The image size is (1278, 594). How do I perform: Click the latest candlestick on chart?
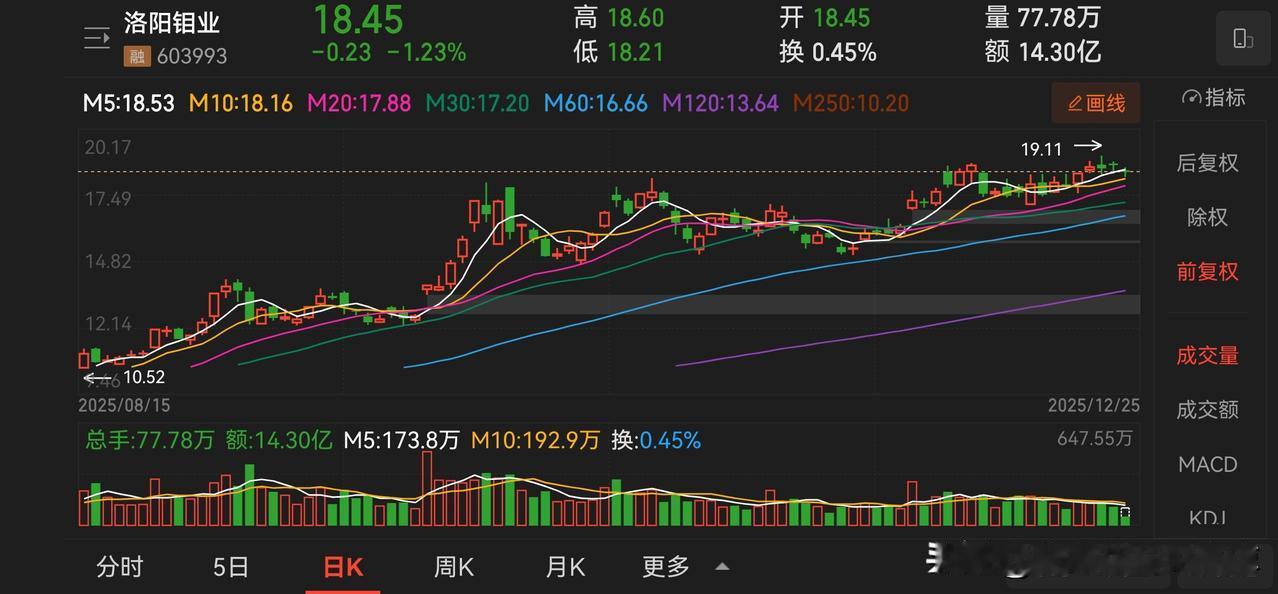(1126, 174)
